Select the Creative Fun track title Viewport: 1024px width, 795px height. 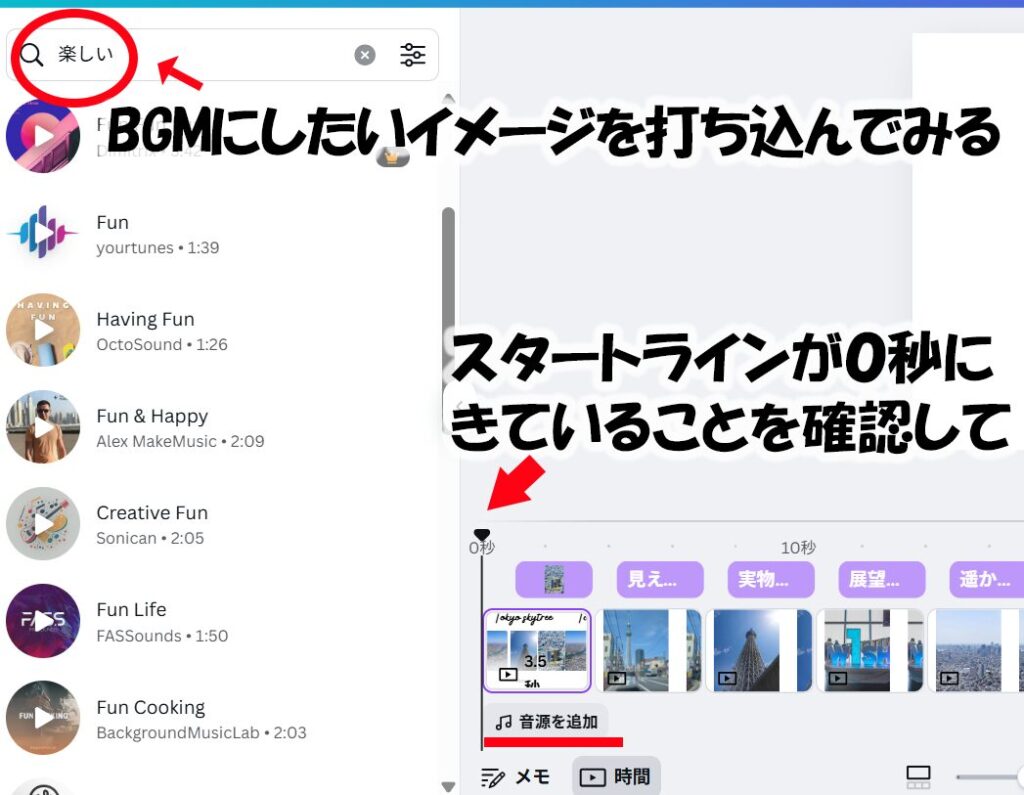tap(152, 513)
